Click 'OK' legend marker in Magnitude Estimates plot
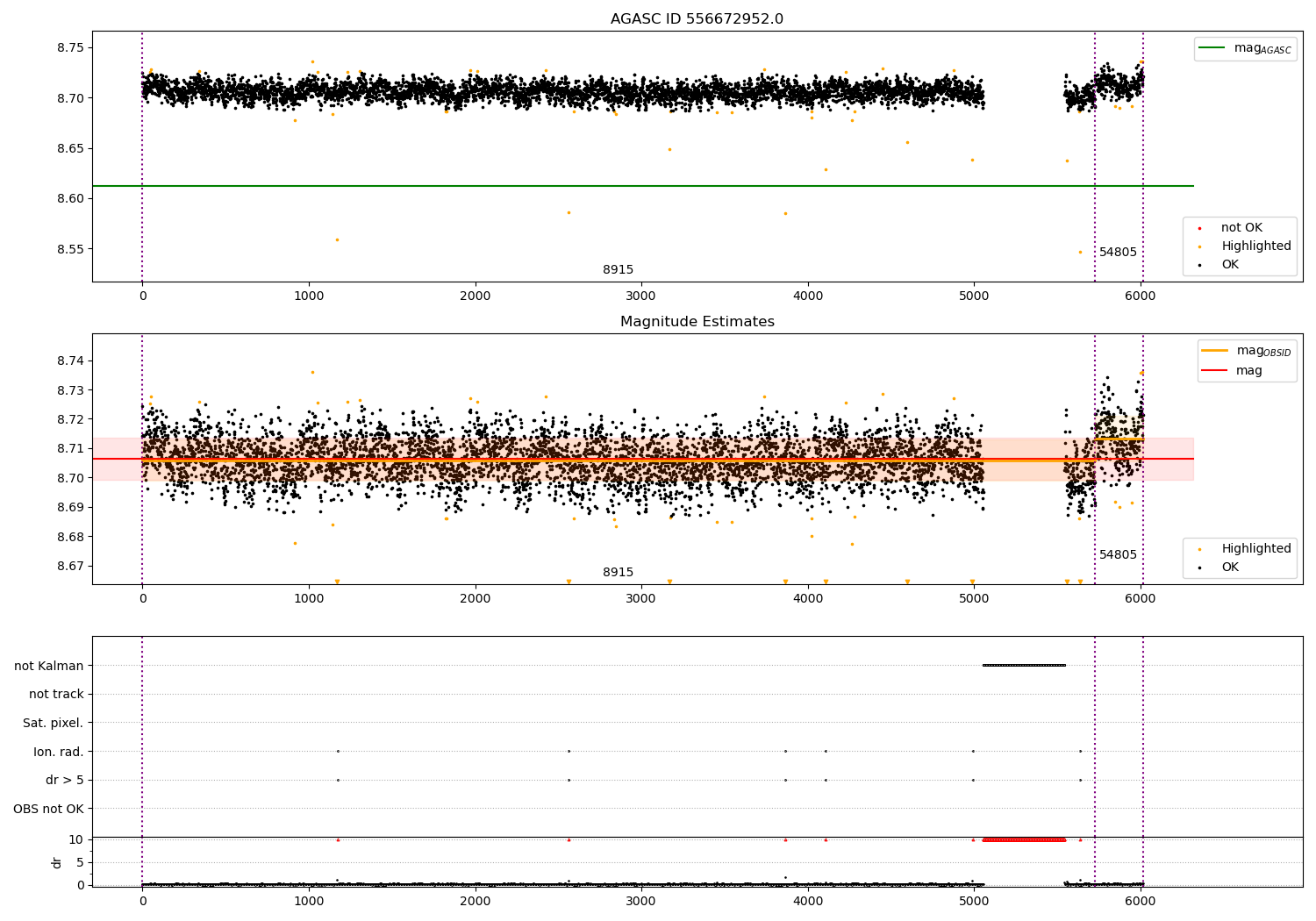The height and width of the screenshot is (921, 1316). click(1199, 568)
